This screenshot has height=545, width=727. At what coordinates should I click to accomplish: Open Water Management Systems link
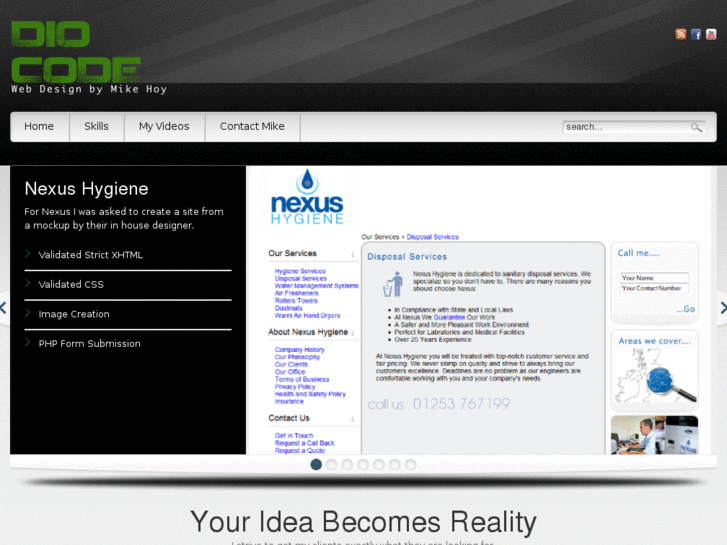316,286
